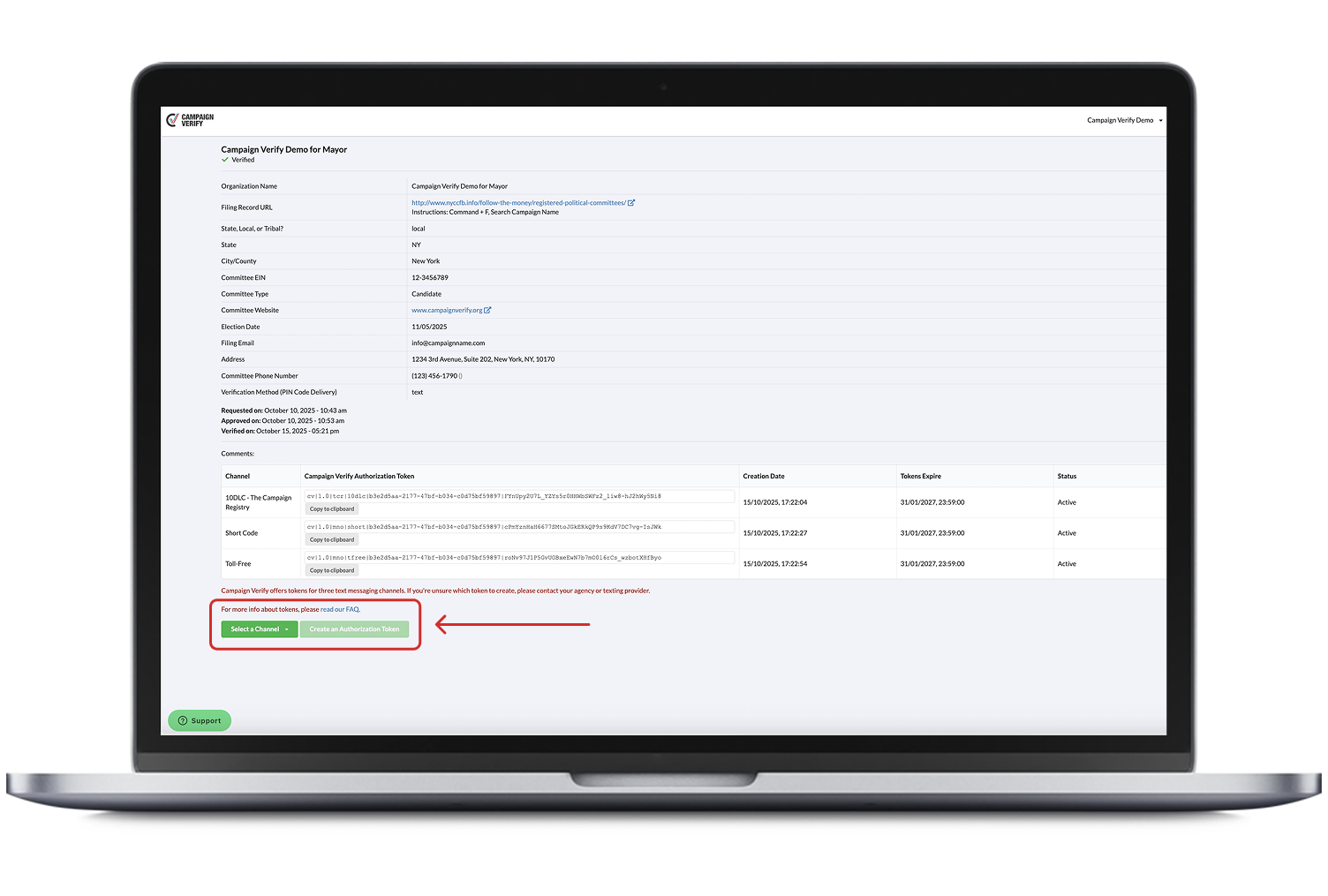This screenshot has height=896, width=1328.
Task: Expand the Select a Channel dropdown
Action: click(260, 629)
